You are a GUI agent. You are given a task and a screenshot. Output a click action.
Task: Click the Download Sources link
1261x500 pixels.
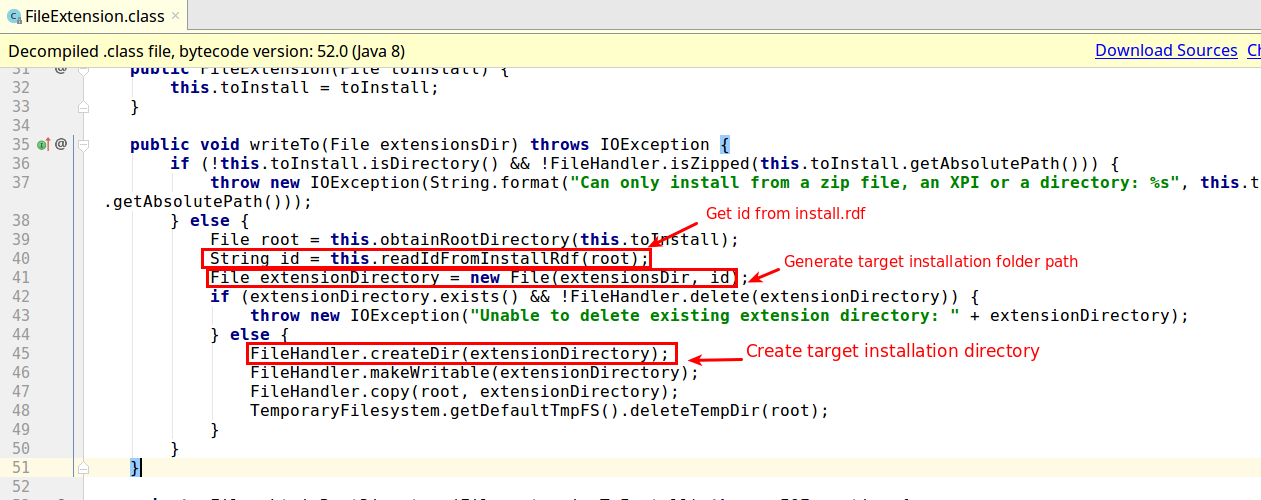coord(1166,50)
